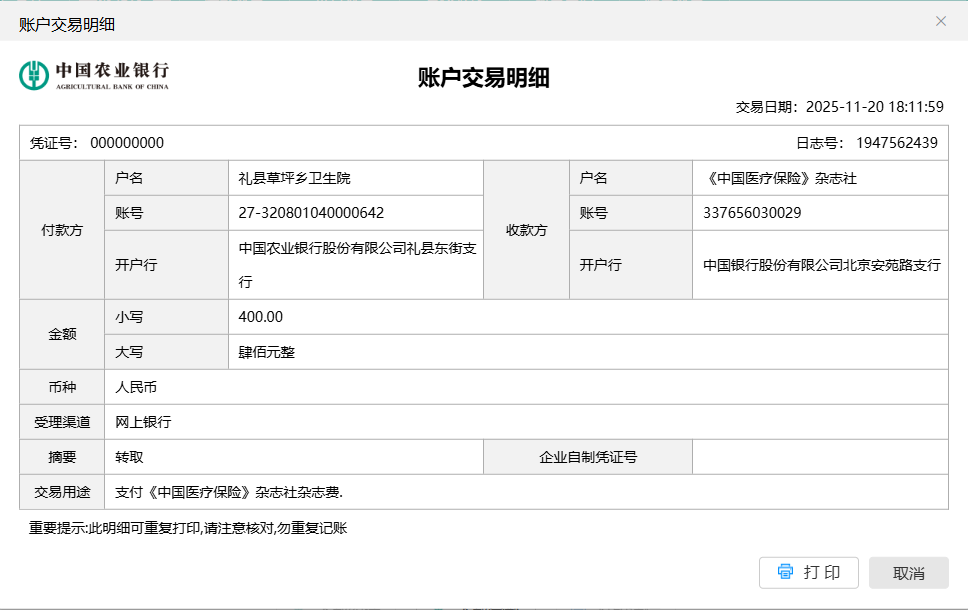968x610 pixels.
Task: Click the empty 企业自制凭证号 value cell
Action: click(x=819, y=457)
